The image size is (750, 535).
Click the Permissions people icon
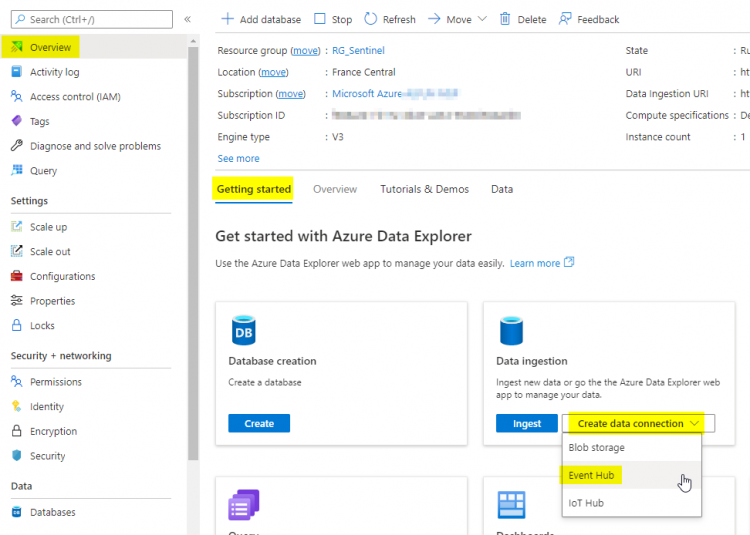pos(17,382)
